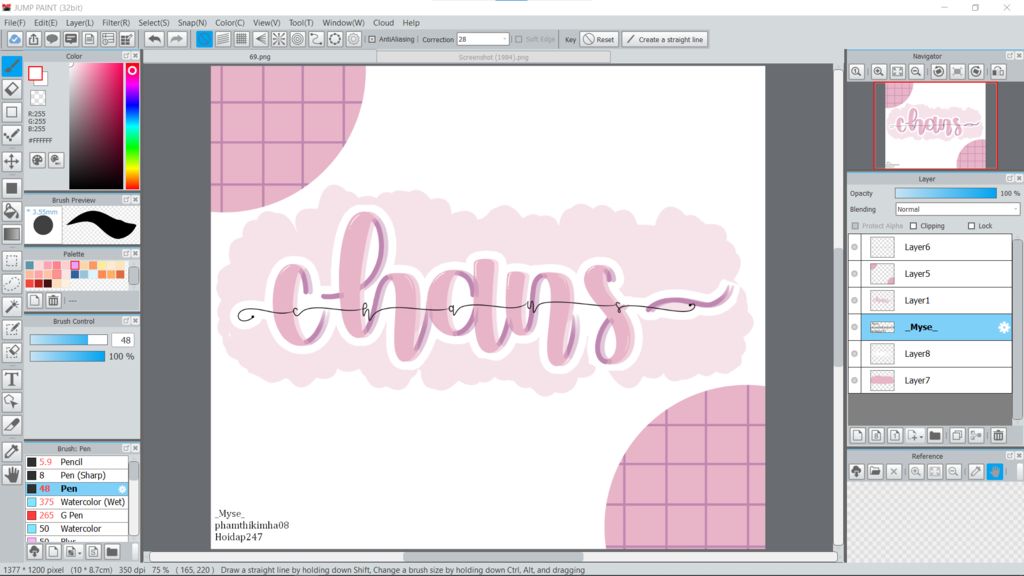Open the File(F) menu
Screen dimensions: 1024x576
click(14, 22)
